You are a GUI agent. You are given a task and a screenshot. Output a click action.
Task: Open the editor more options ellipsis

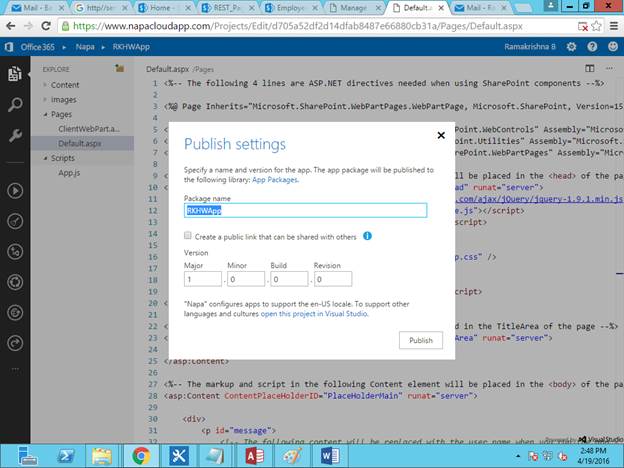tap(609, 68)
